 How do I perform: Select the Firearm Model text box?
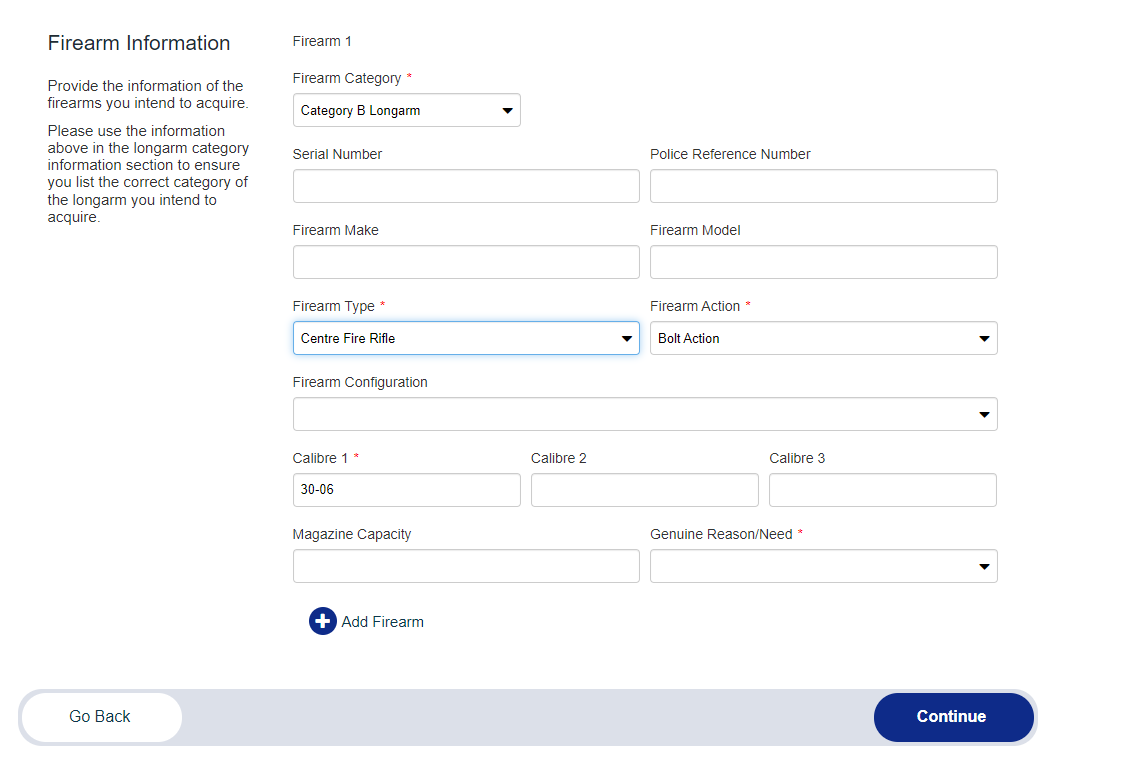[823, 263]
